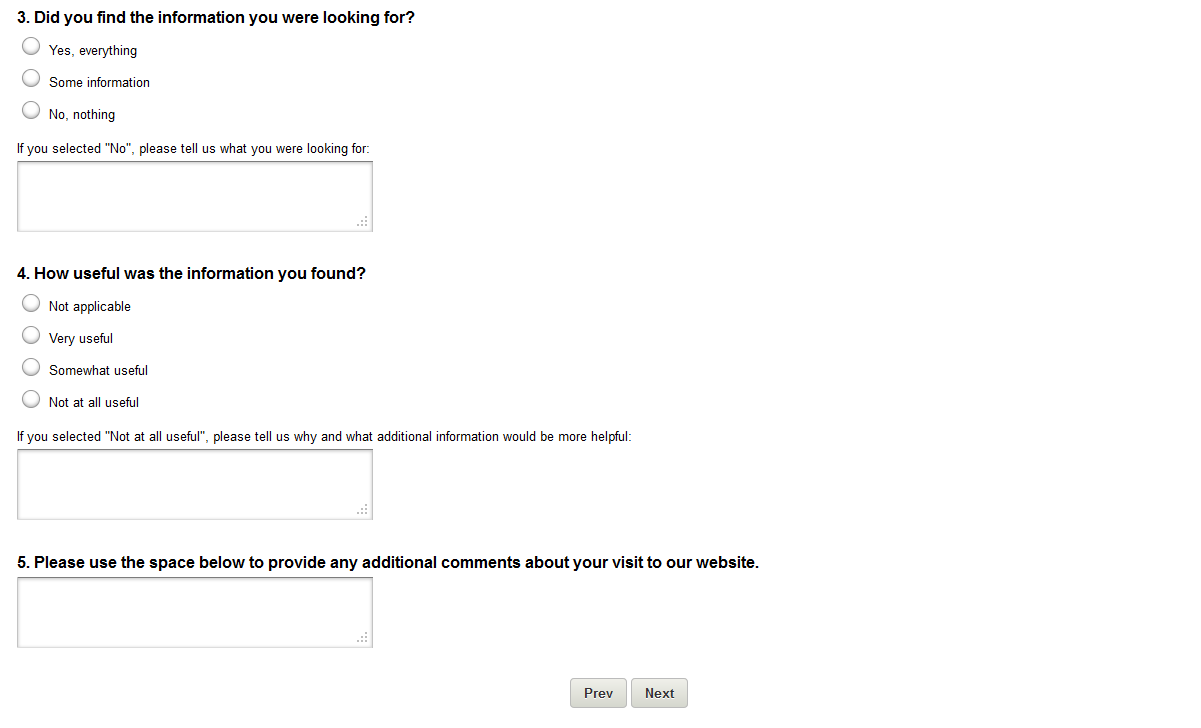Pick the "Not at all useful" radio button
The width and height of the screenshot is (1201, 728).
click(31, 398)
